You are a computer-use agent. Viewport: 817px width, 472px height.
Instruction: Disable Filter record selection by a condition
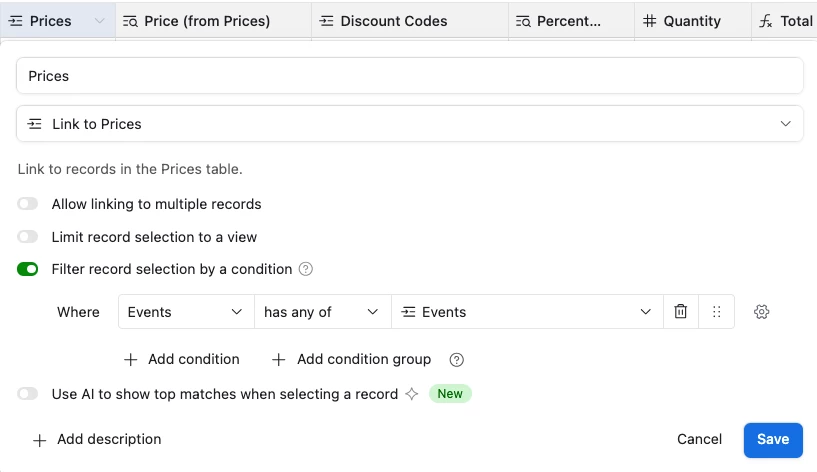click(x=28, y=269)
